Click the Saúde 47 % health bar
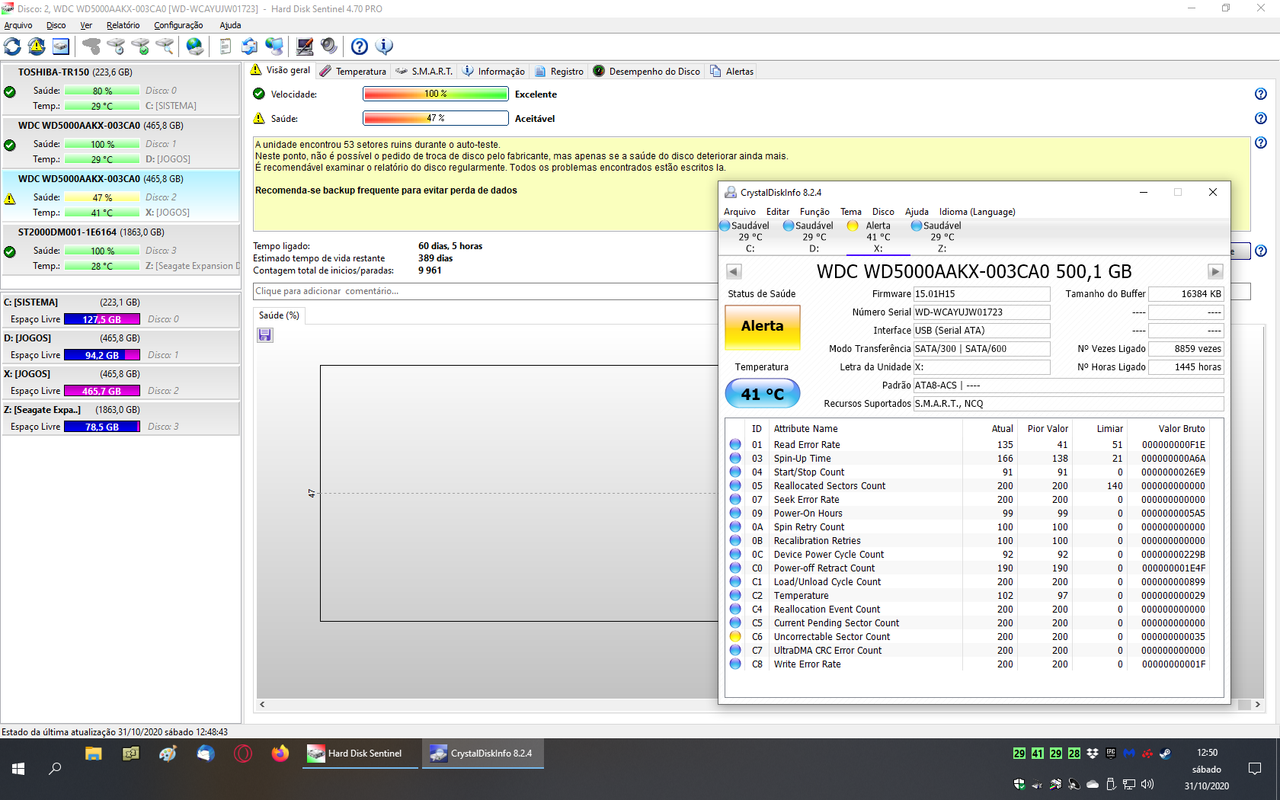Image resolution: width=1280 pixels, height=800 pixels. [x=435, y=118]
